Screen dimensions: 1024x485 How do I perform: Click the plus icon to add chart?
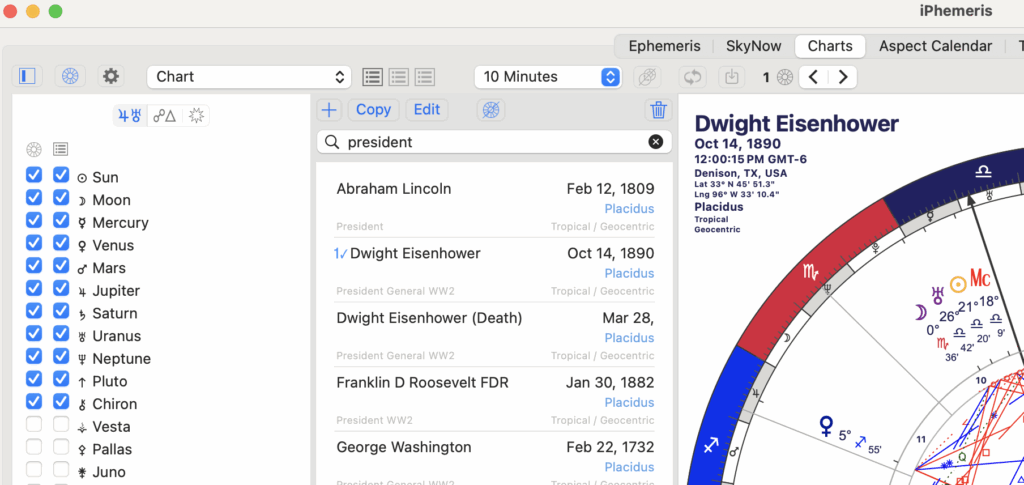pos(329,110)
